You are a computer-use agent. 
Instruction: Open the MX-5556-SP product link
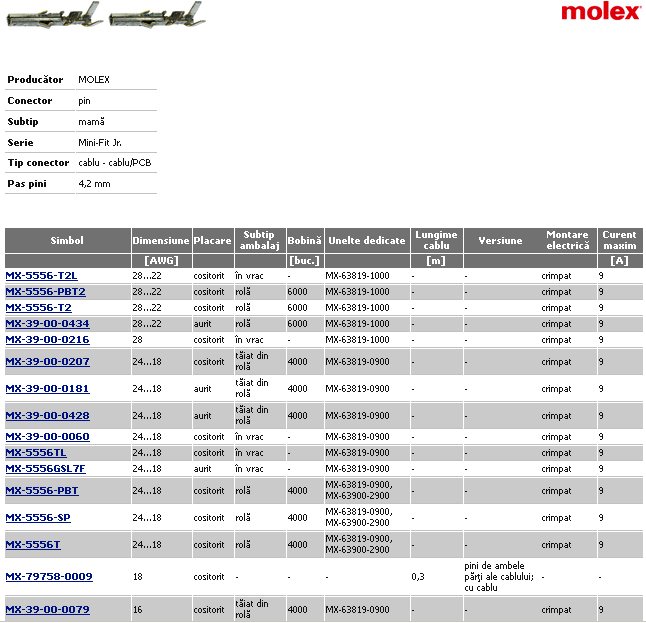click(x=38, y=518)
